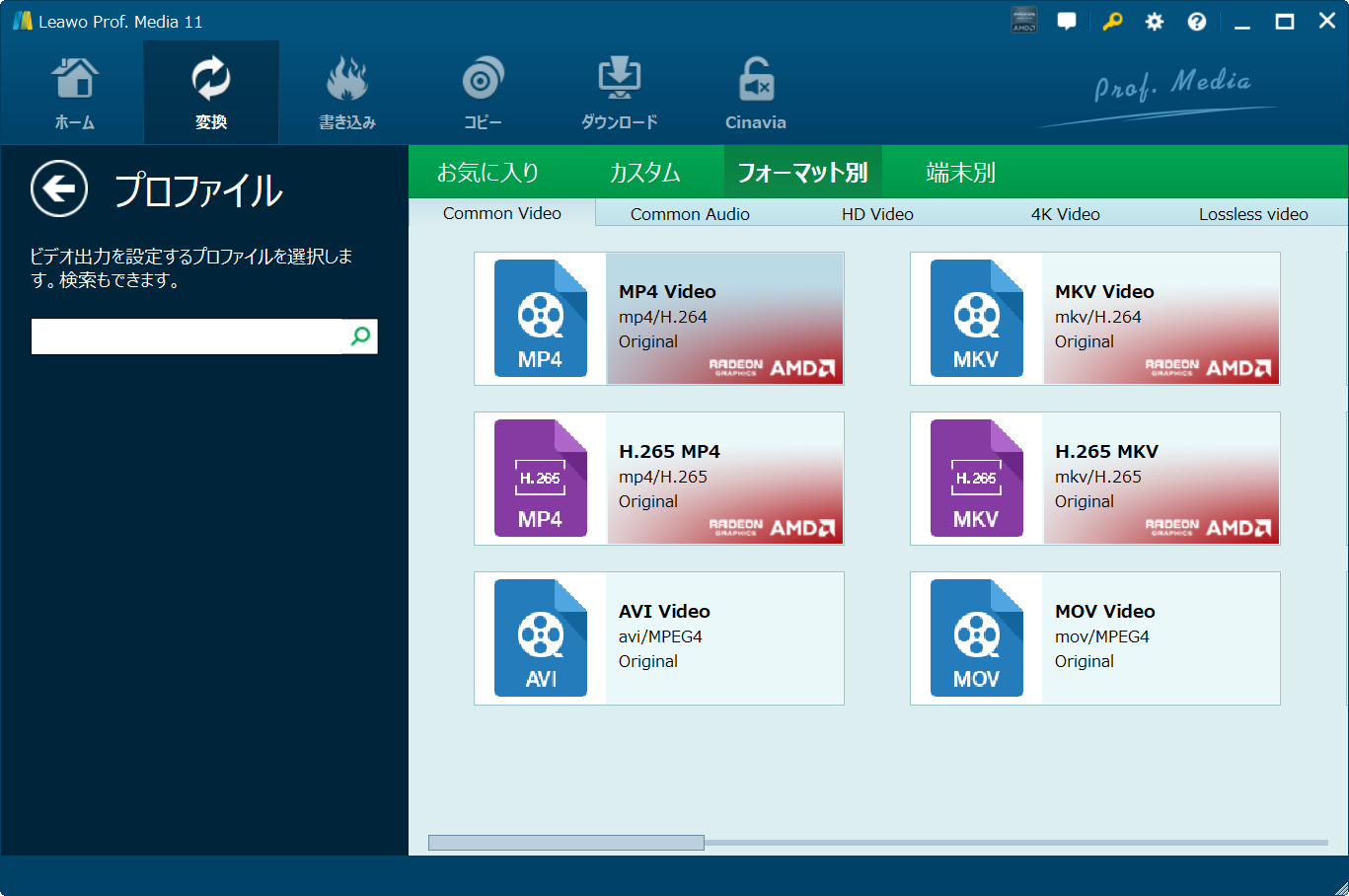Open the Burn (書き込み) module
The image size is (1349, 896).
click(x=346, y=94)
